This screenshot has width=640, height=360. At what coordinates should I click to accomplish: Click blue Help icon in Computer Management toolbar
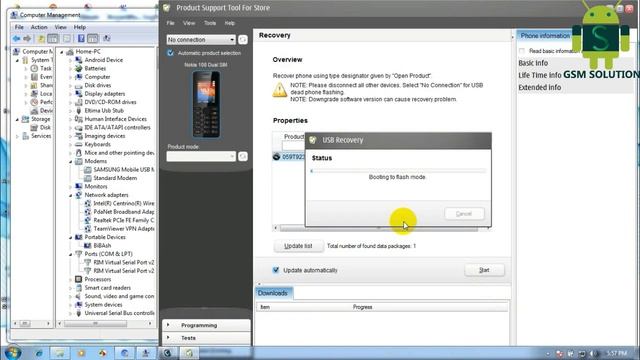coord(81,38)
